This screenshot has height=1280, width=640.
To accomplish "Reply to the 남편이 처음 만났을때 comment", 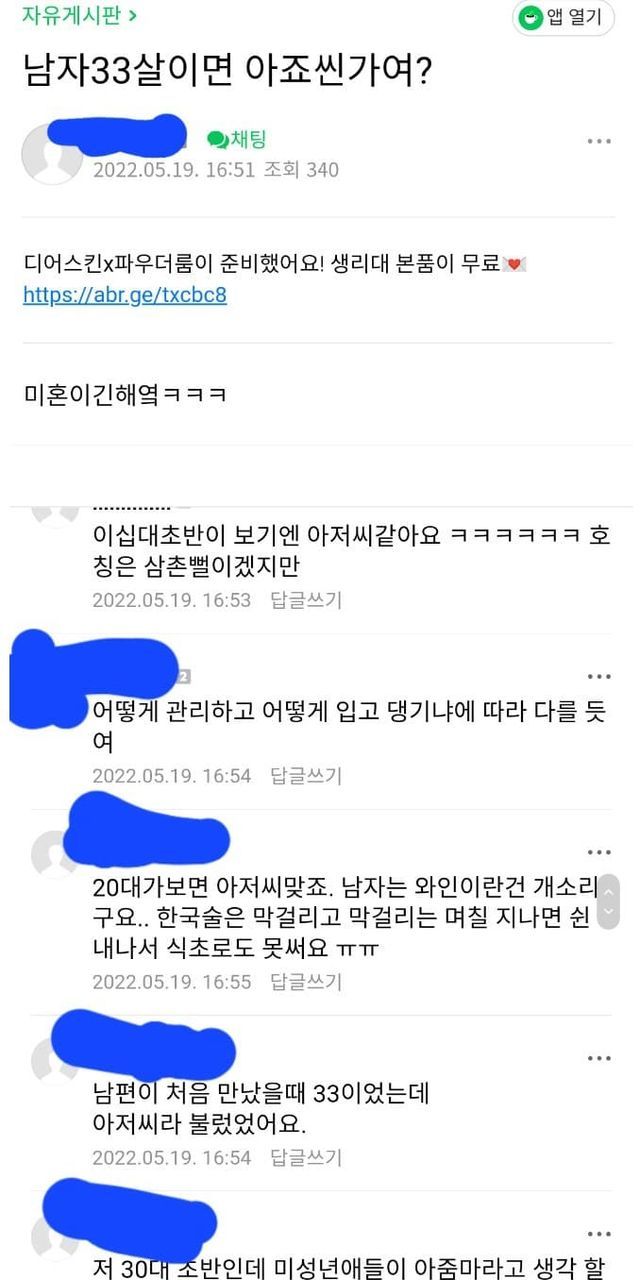I will coord(306,1157).
